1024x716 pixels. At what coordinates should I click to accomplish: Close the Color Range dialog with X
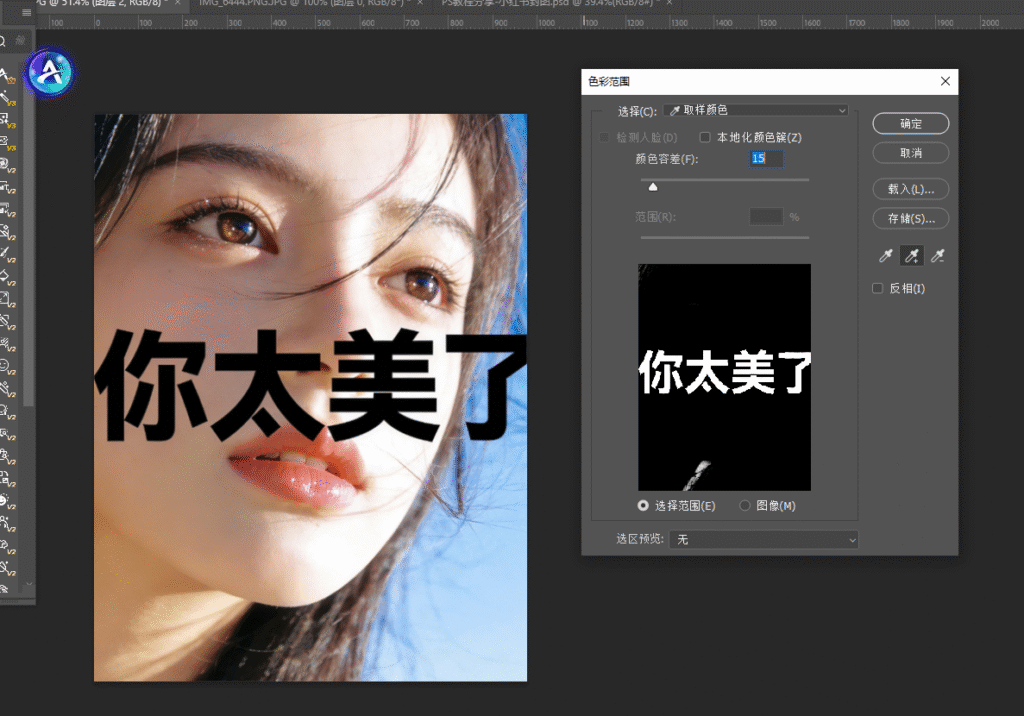pyautogui.click(x=945, y=81)
